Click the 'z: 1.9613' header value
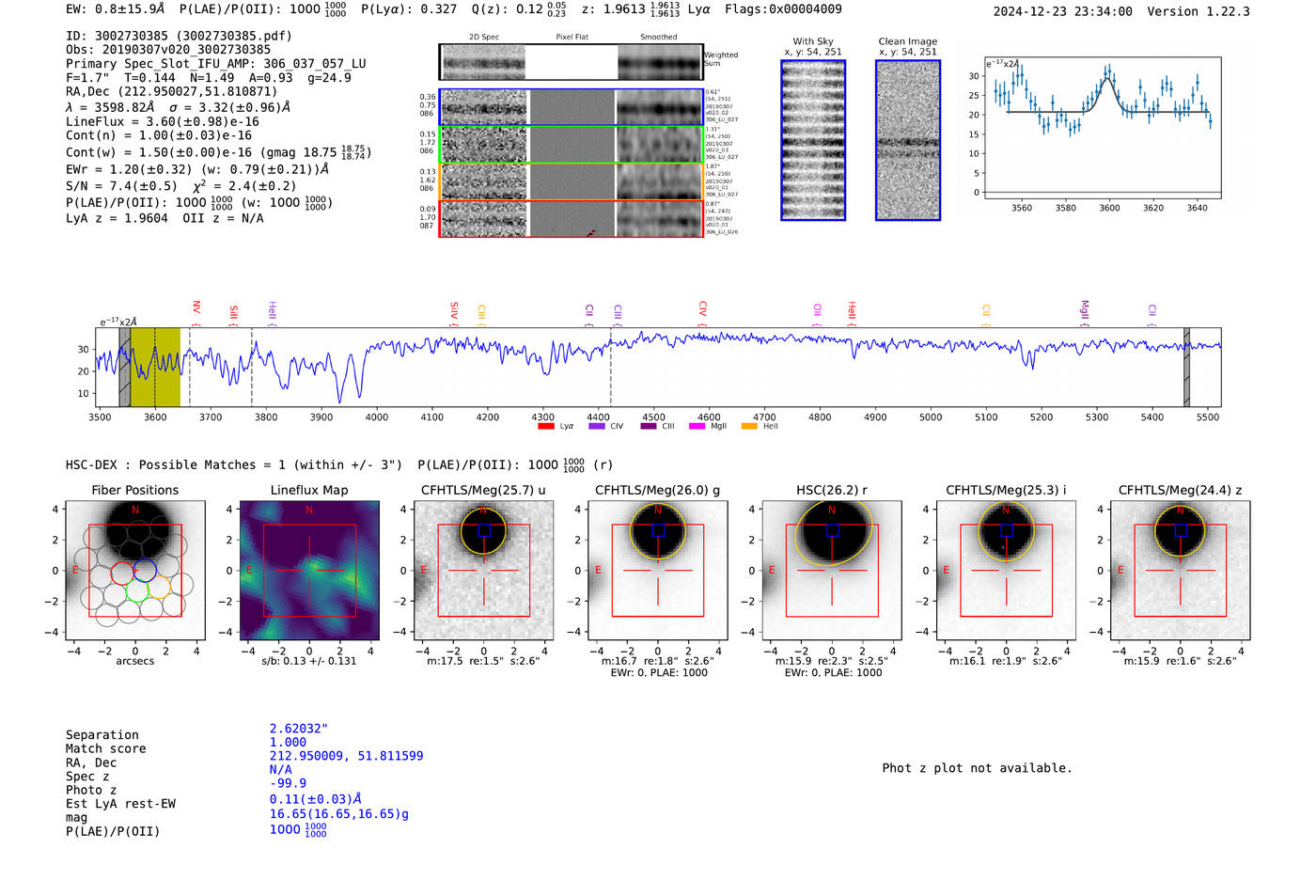The height and width of the screenshot is (896, 1316). (613, 8)
